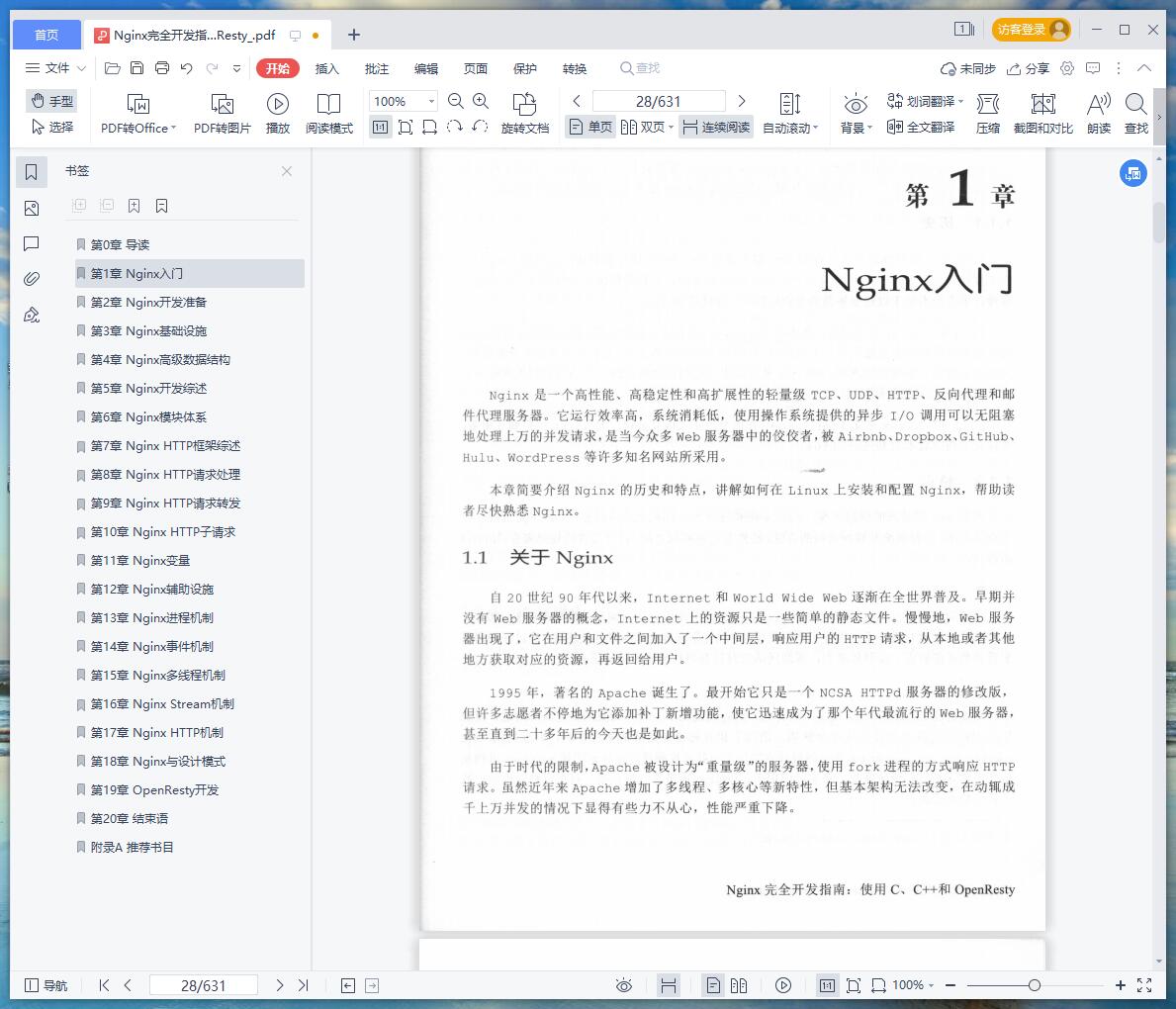Start read aloud (朗读)
The height and width of the screenshot is (1009, 1176).
click(x=1099, y=114)
